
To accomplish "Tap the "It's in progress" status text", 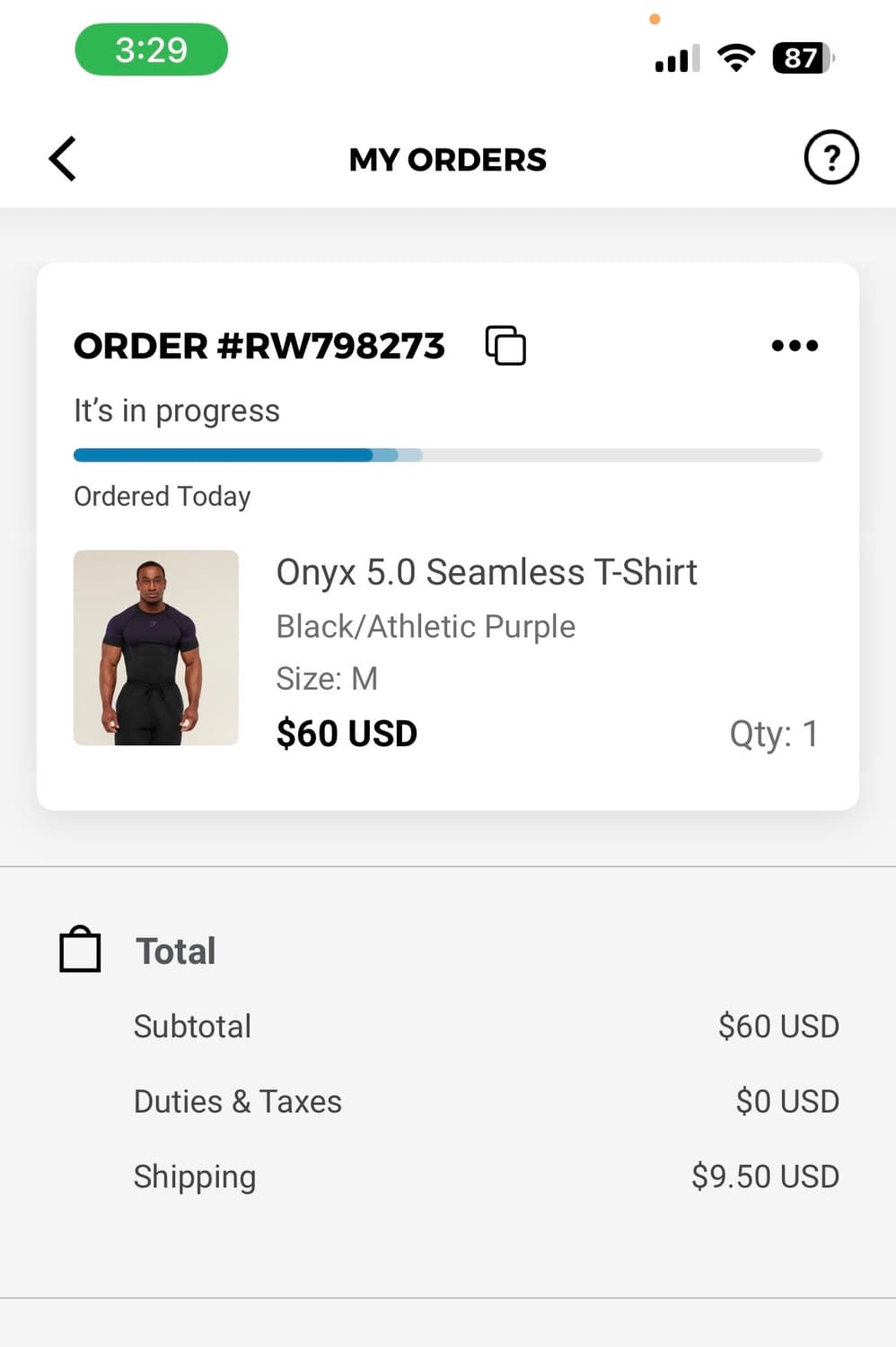I will click(x=177, y=410).
